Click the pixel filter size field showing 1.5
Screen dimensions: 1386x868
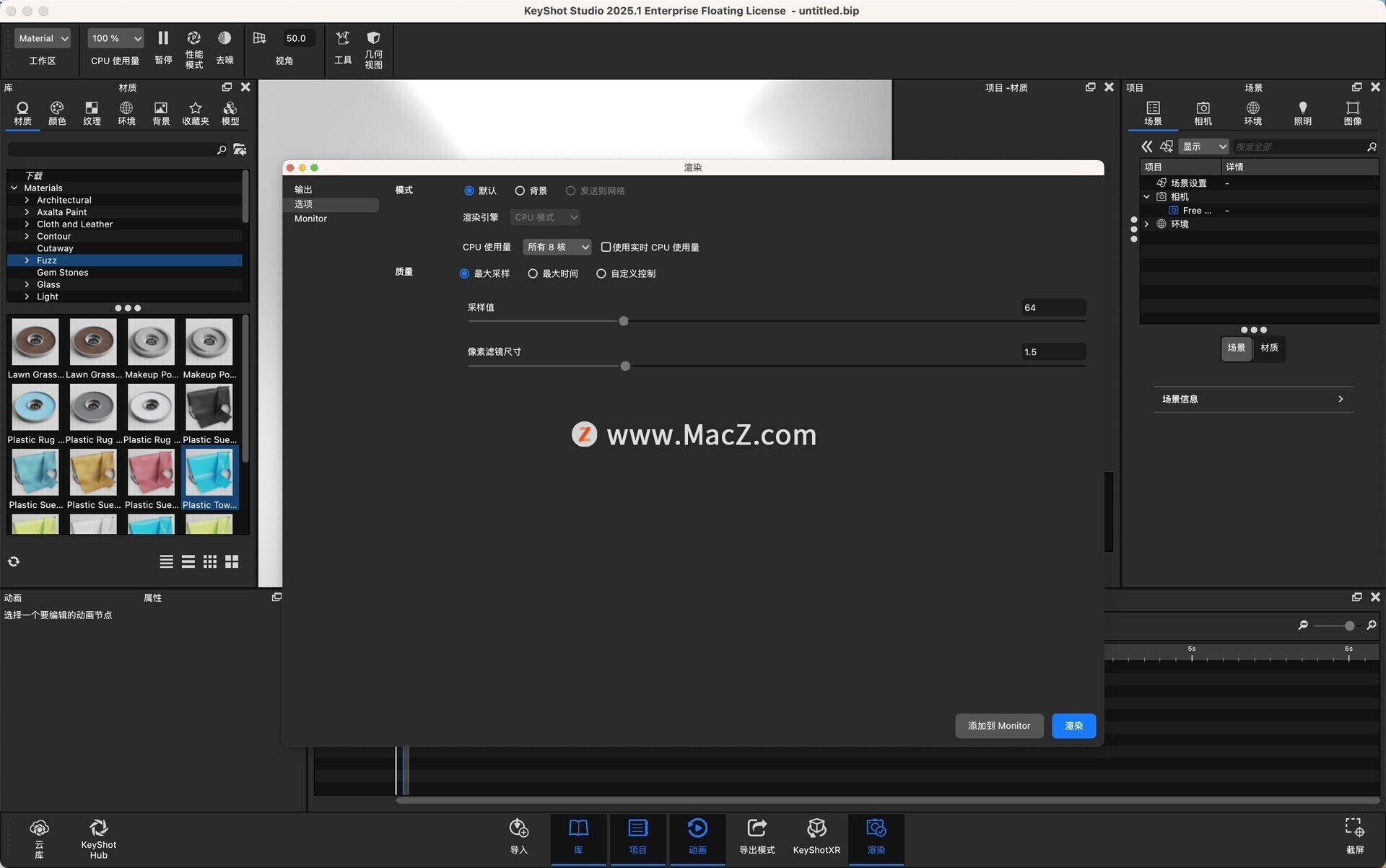pos(1053,351)
